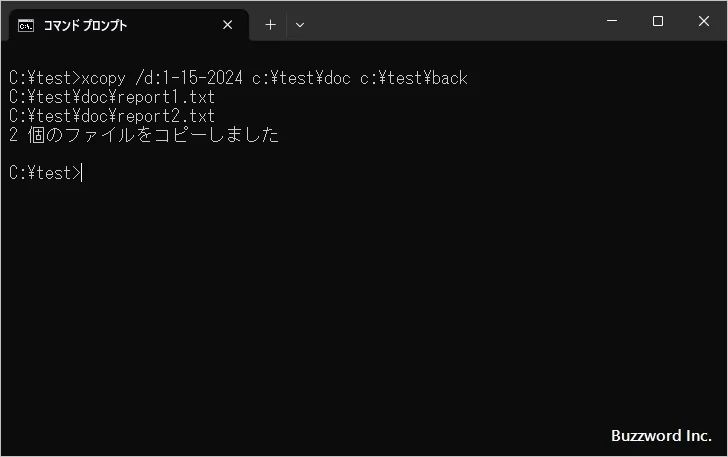Image resolution: width=728 pixels, height=457 pixels.
Task: Minimize the terminal window
Action: (612, 21)
